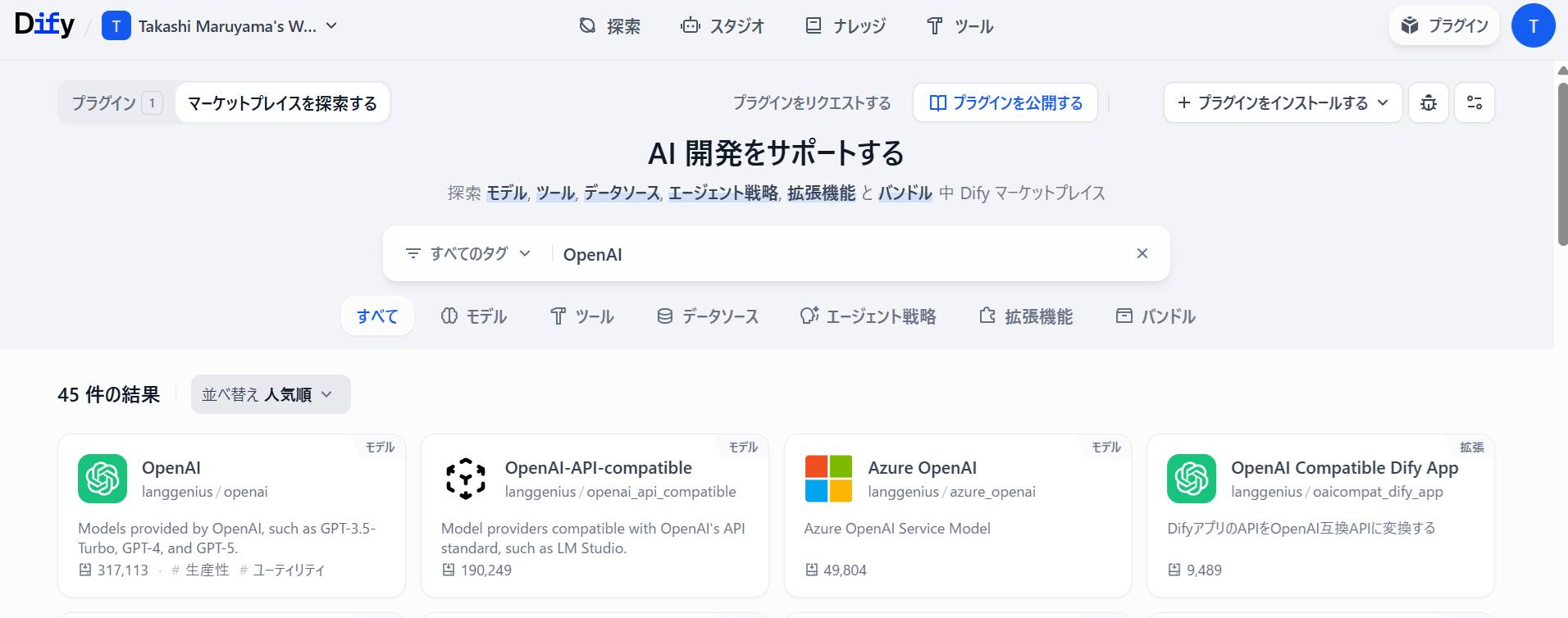
Task: Clear the OpenAI search text
Action: click(x=1142, y=254)
